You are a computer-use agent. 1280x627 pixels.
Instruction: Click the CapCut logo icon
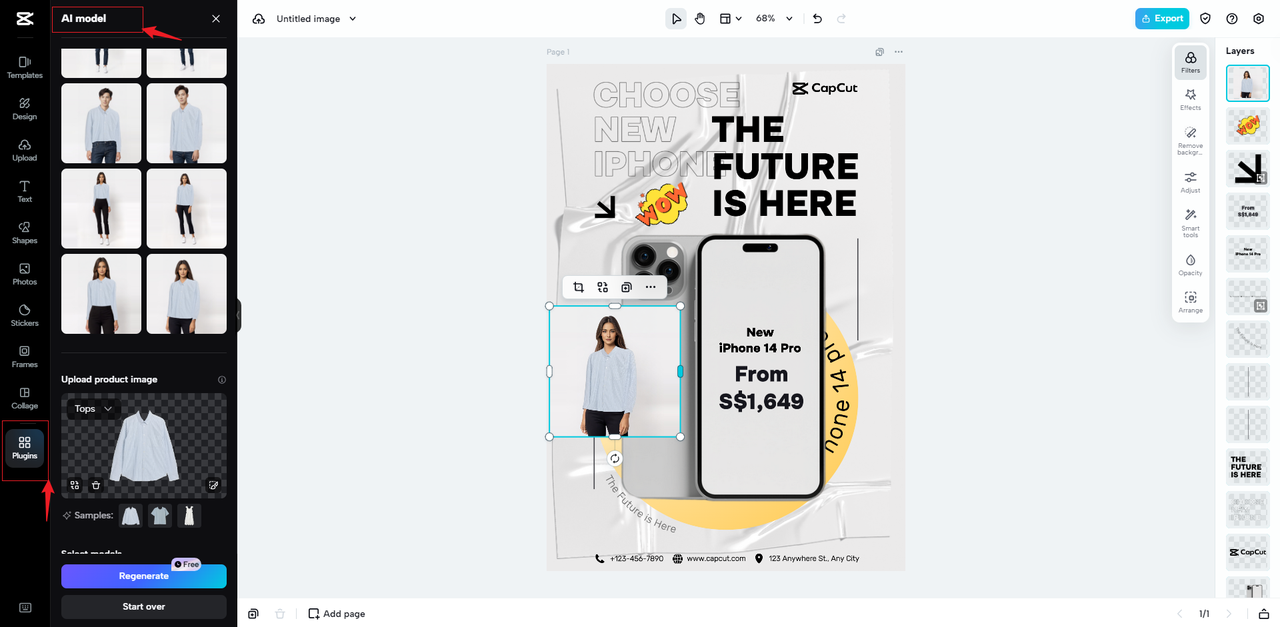pos(24,18)
